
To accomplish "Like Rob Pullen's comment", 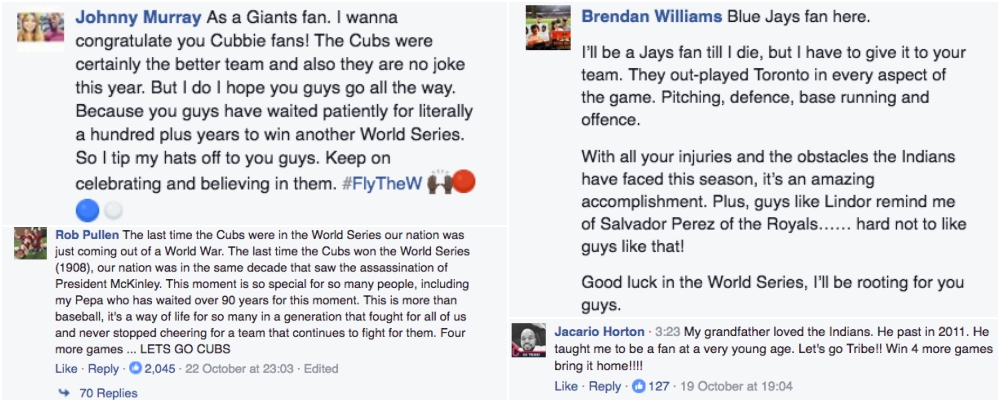I will point(67,369).
